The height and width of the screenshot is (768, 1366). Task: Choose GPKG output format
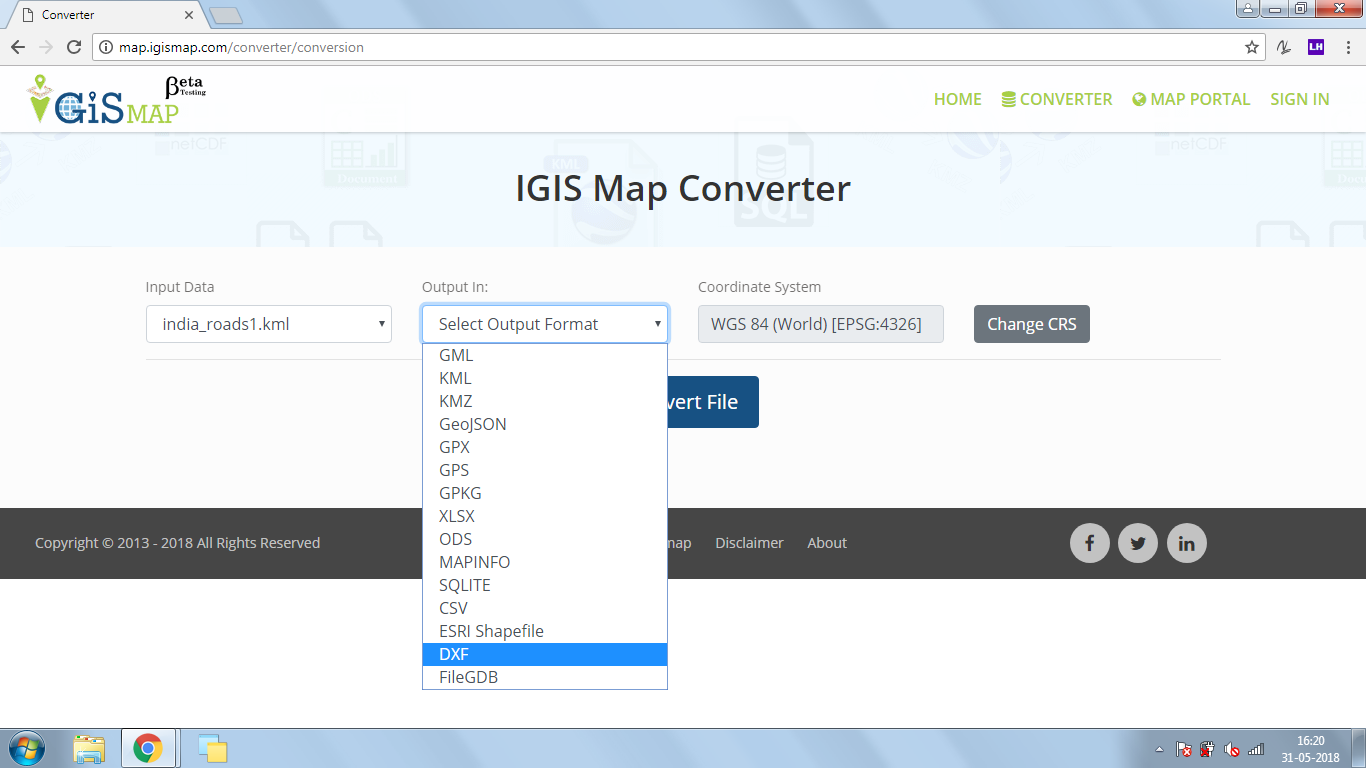(x=545, y=493)
